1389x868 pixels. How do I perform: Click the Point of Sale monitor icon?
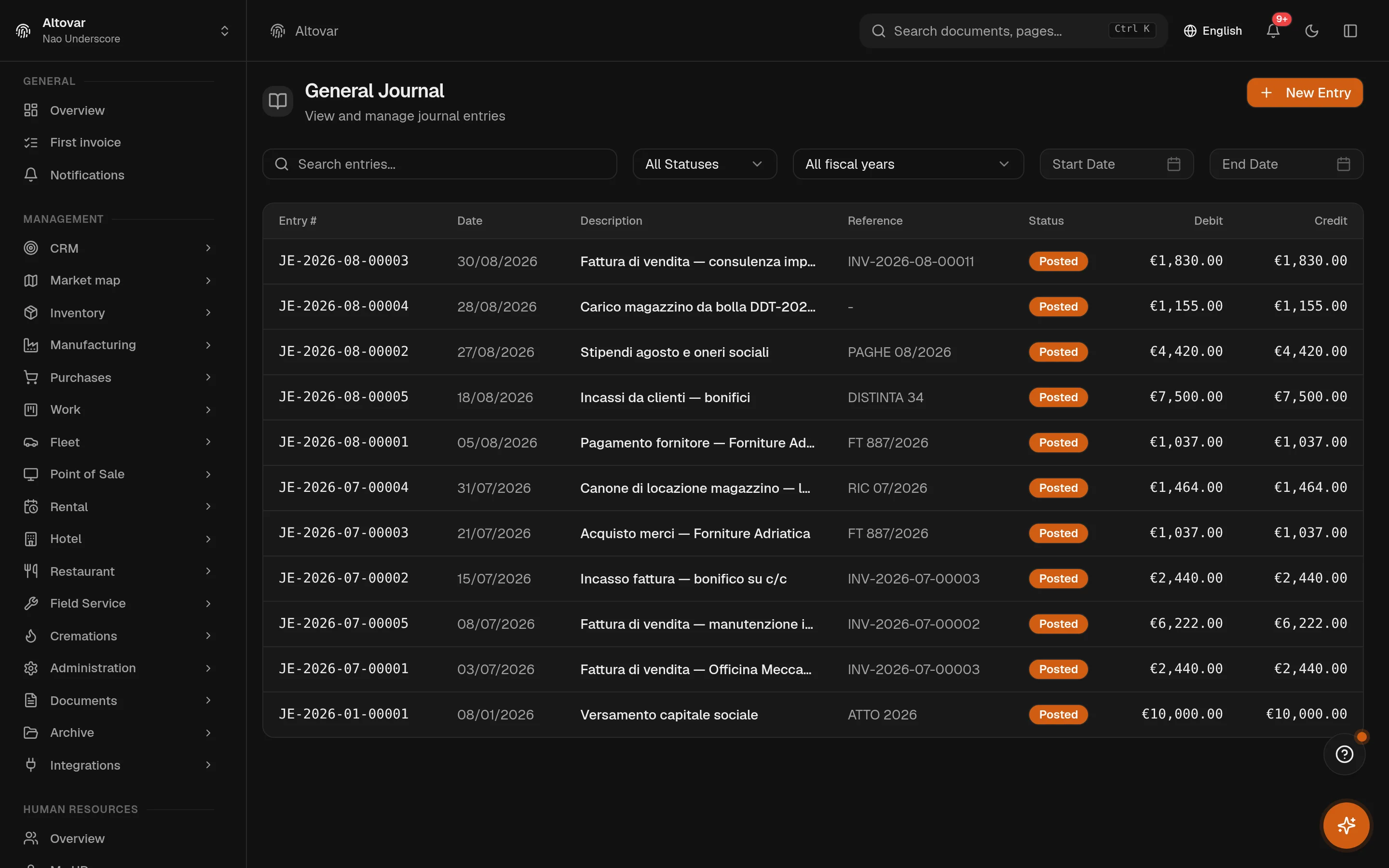(31, 474)
